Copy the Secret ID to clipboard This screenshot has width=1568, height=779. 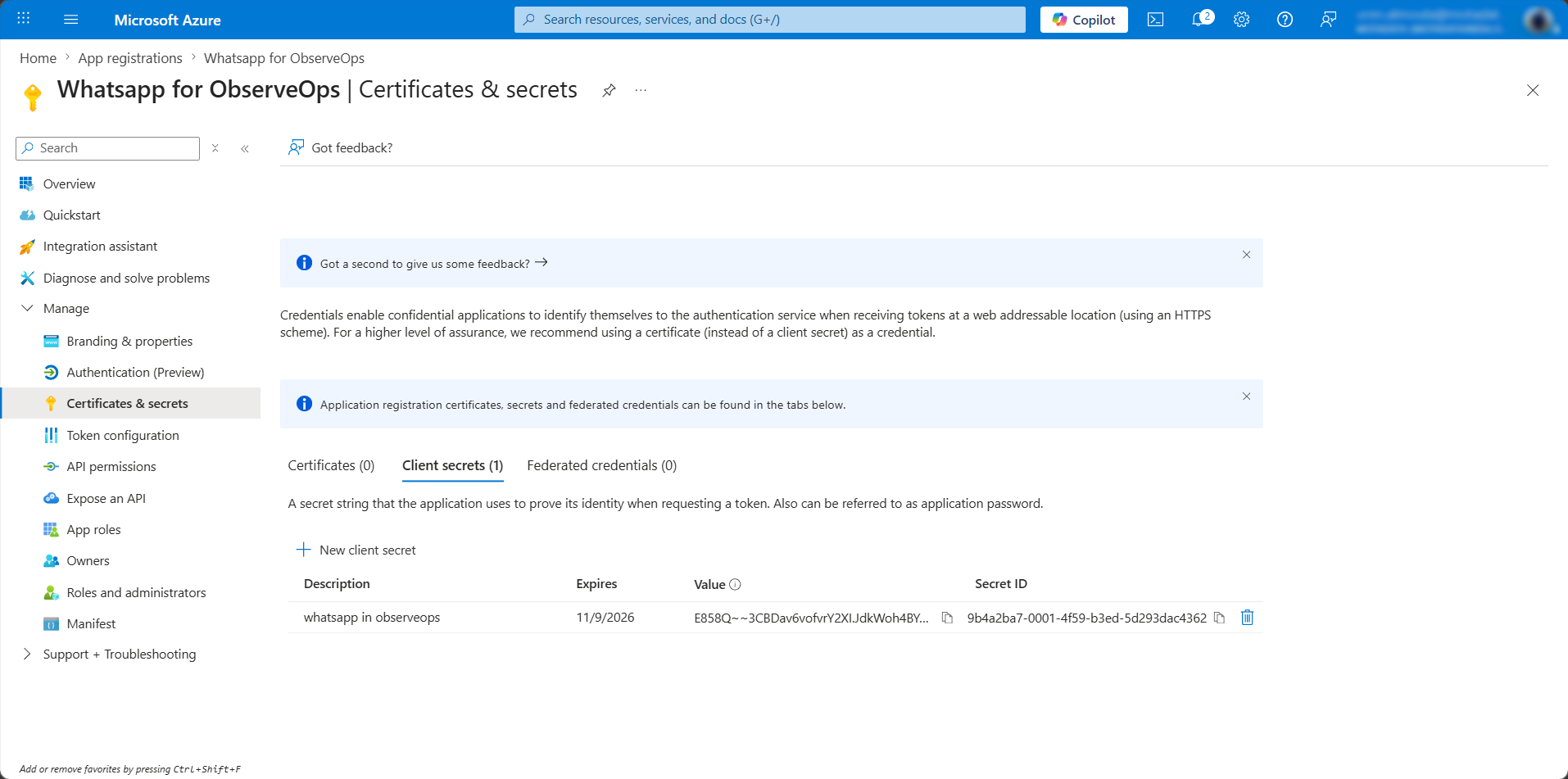(1219, 618)
